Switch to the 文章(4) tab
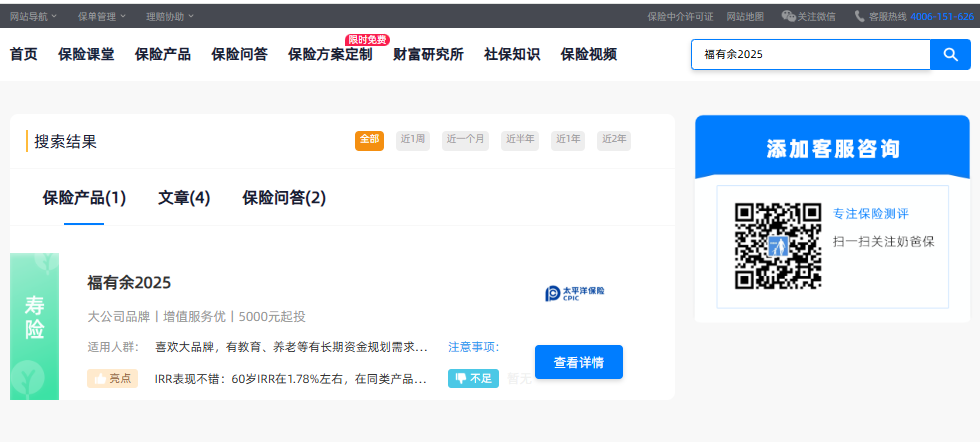 [184, 198]
